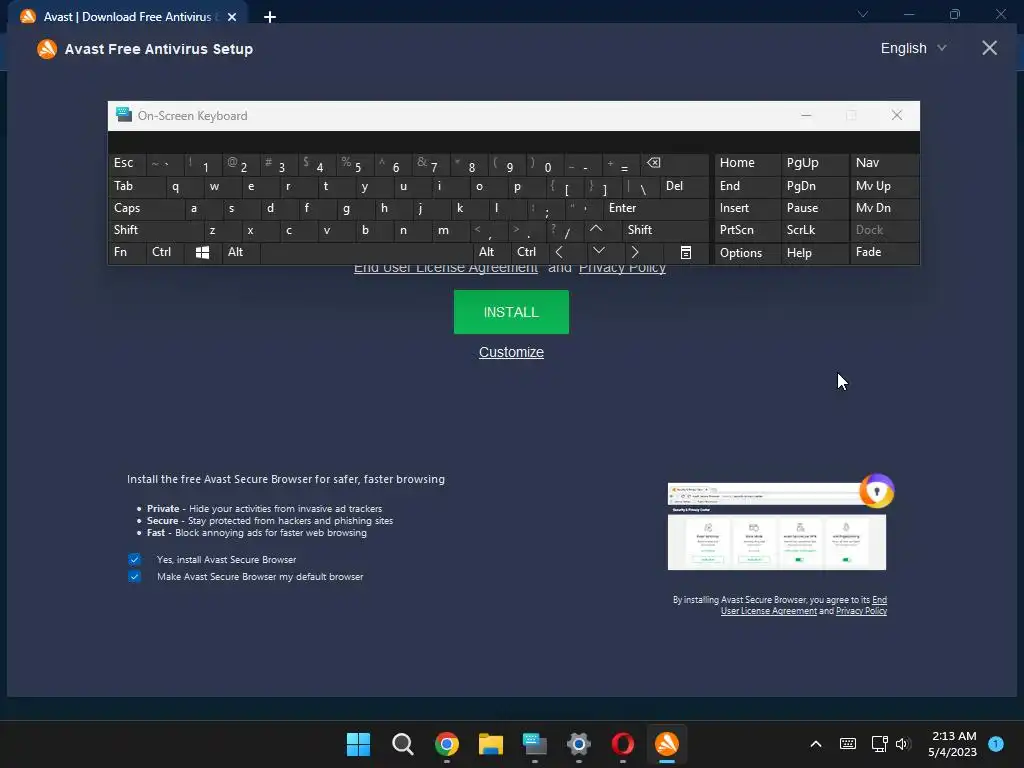Show hidden system tray icons
The height and width of the screenshot is (768, 1024).
click(x=816, y=744)
